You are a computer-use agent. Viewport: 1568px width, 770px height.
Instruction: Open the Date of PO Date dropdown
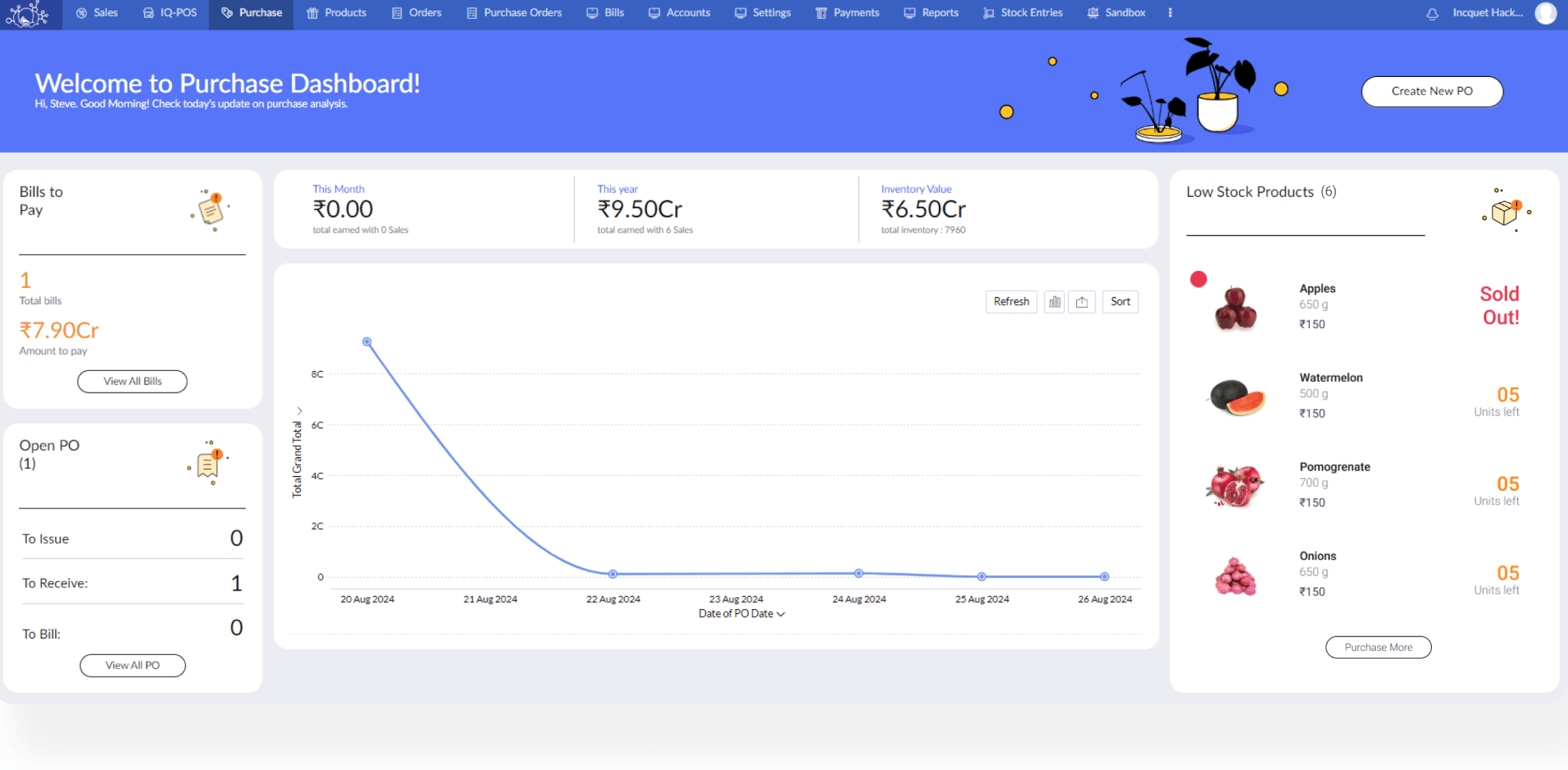pyautogui.click(x=741, y=614)
